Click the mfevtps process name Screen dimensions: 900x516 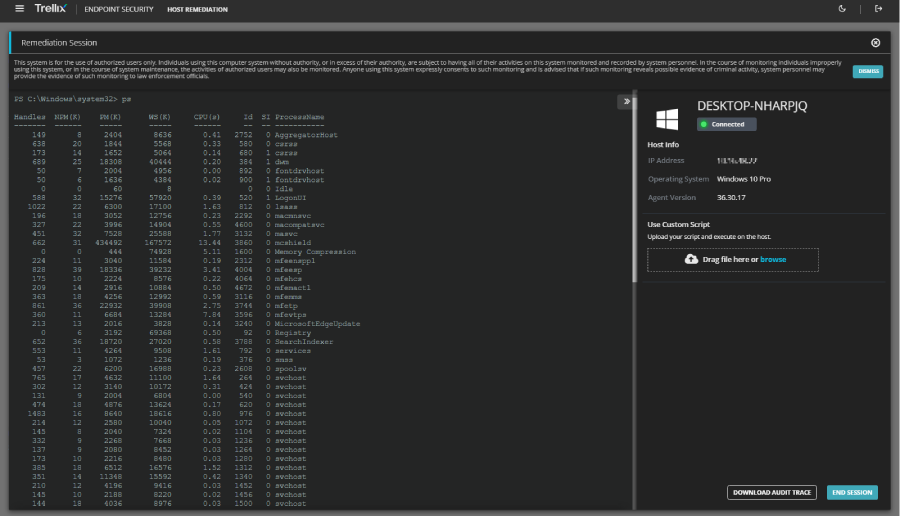pos(290,315)
